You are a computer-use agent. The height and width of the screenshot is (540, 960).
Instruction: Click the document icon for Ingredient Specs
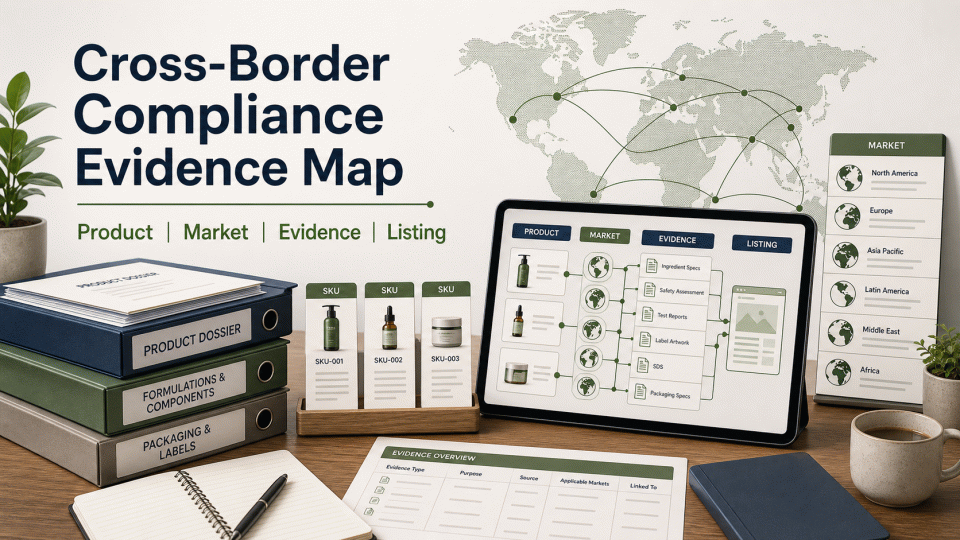[x=651, y=266]
